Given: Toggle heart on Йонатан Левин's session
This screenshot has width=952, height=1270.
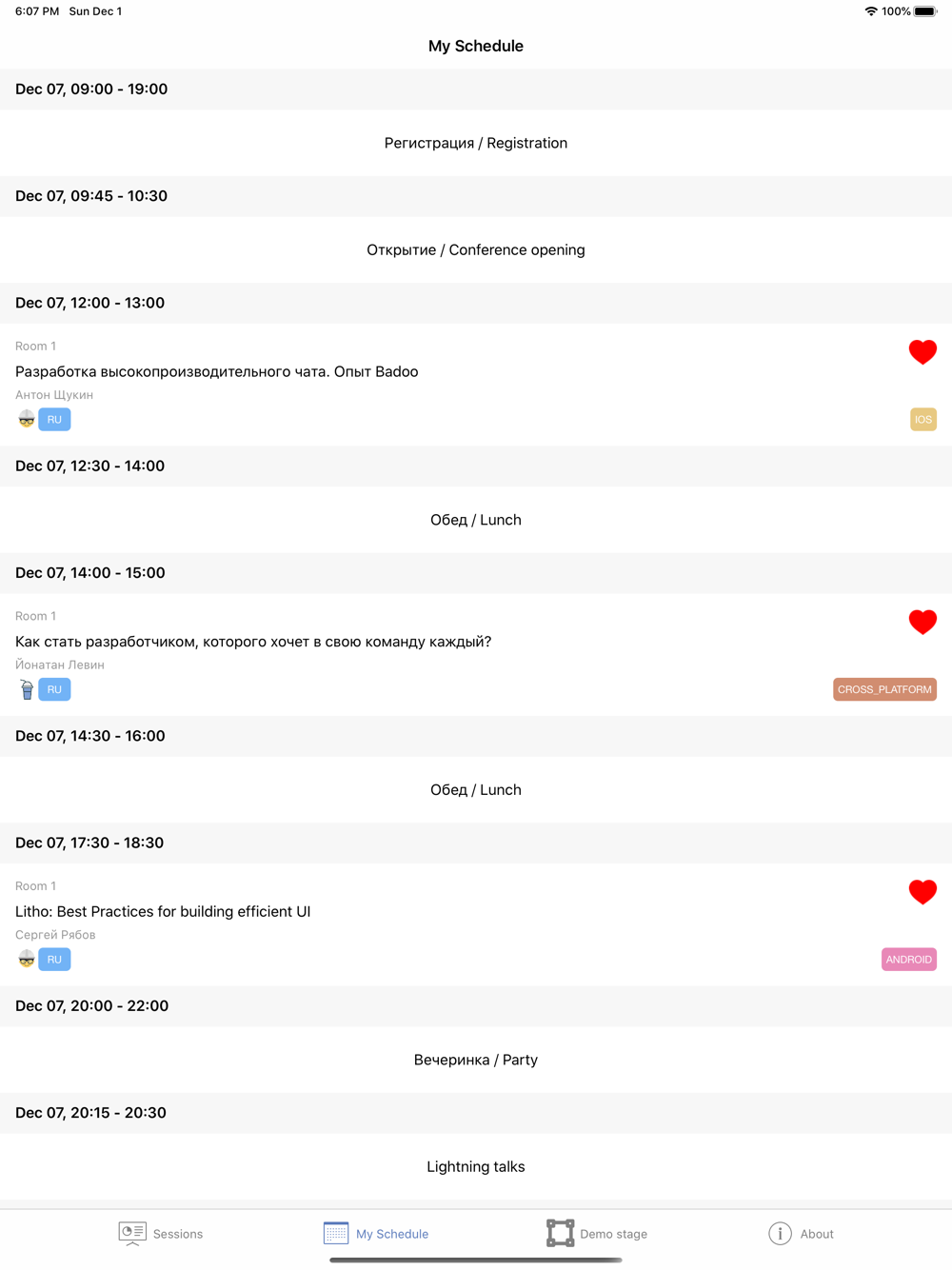Looking at the screenshot, I should click(x=922, y=622).
